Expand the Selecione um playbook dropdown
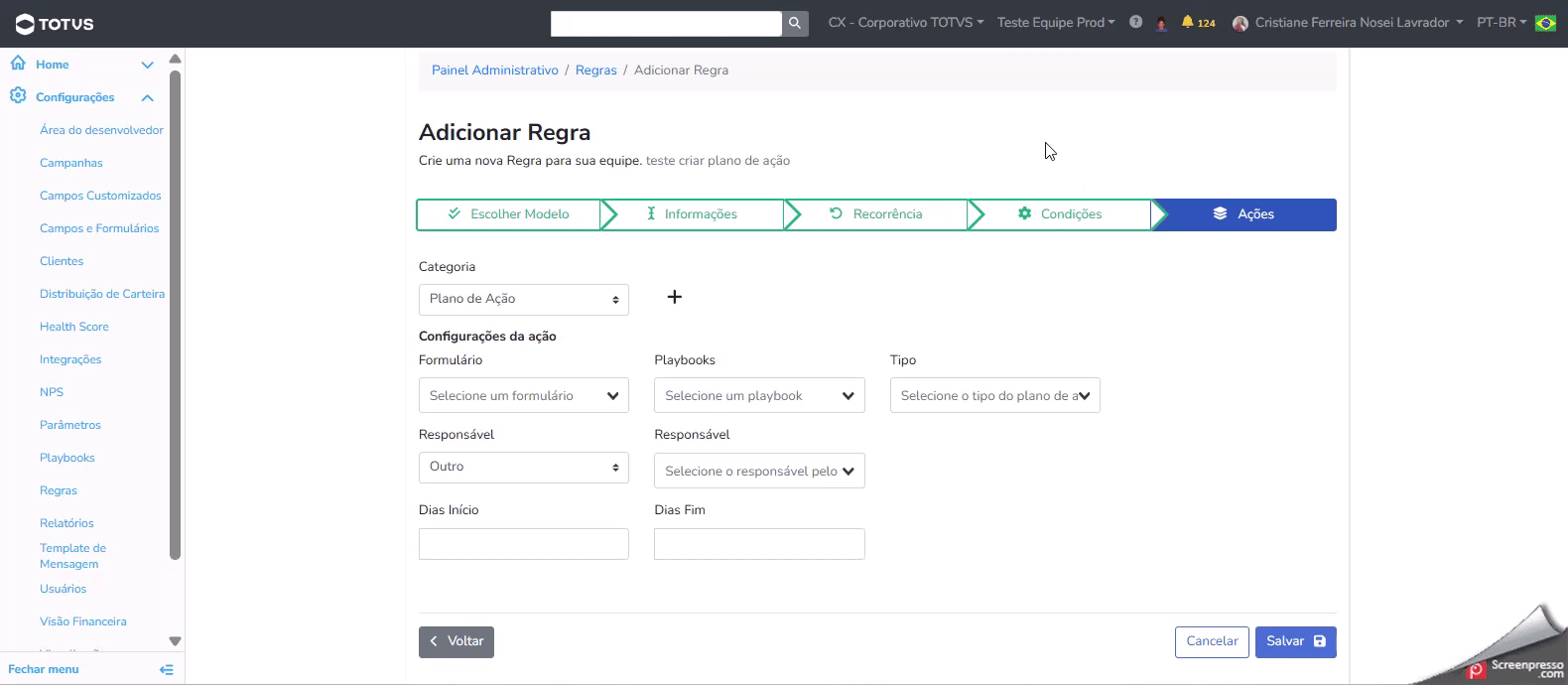1568x685 pixels. click(758, 396)
